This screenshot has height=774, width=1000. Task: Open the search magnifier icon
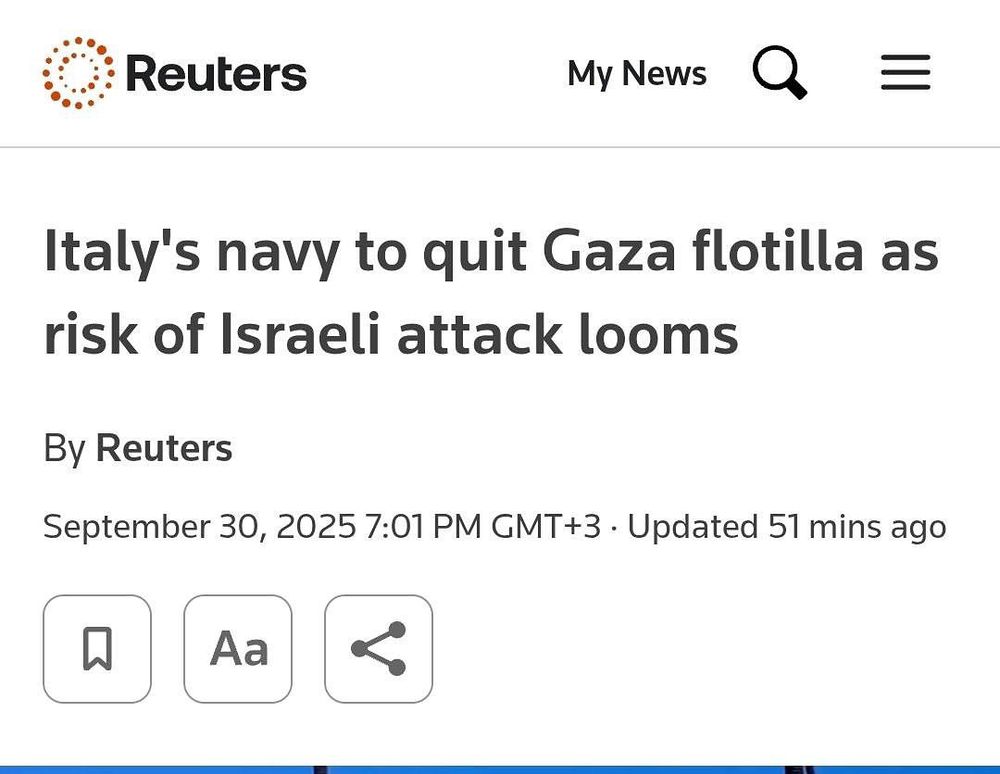pyautogui.click(x=779, y=73)
